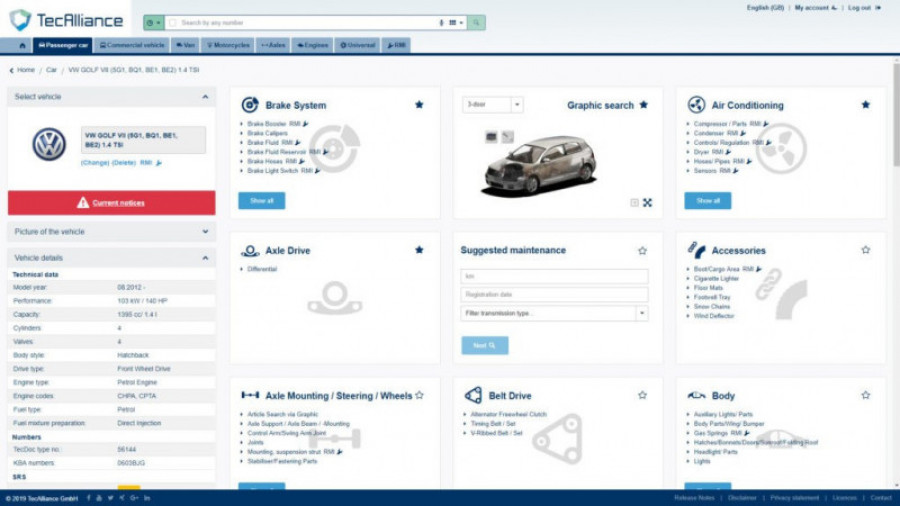
Task: Click Show all under Air Conditioning
Action: click(x=708, y=201)
